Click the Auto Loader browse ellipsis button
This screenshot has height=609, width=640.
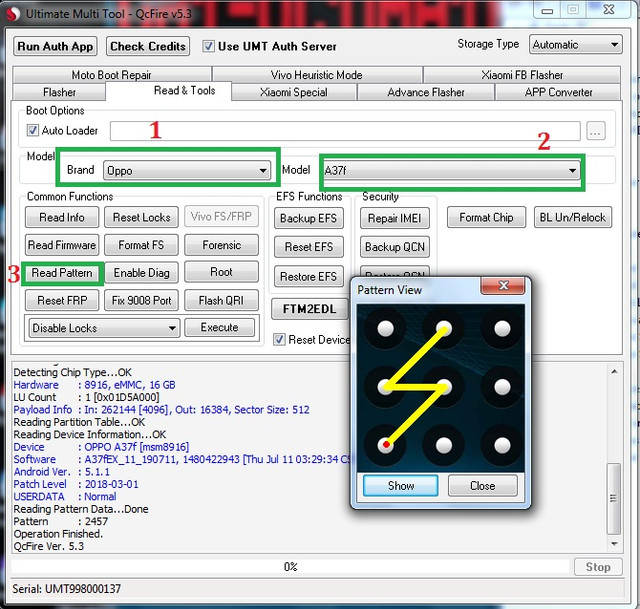pyautogui.click(x=596, y=131)
